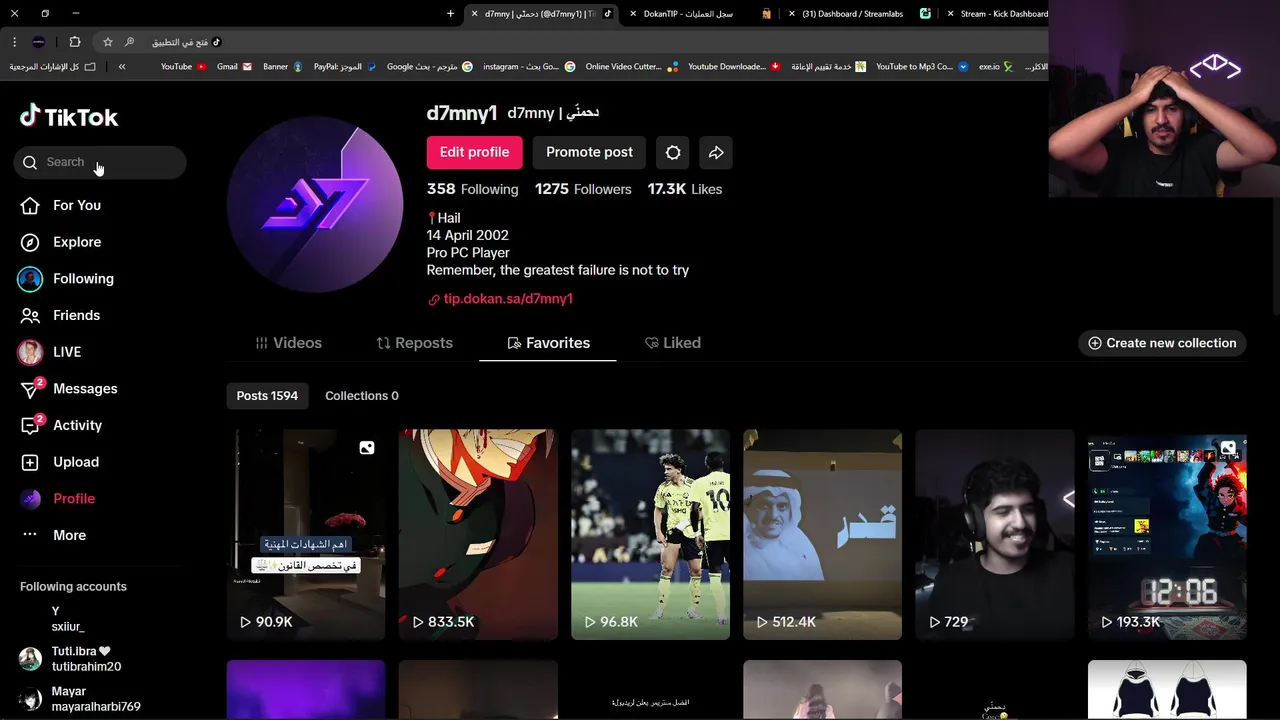
Task: Open the video with 512.4K views
Action: coord(822,535)
